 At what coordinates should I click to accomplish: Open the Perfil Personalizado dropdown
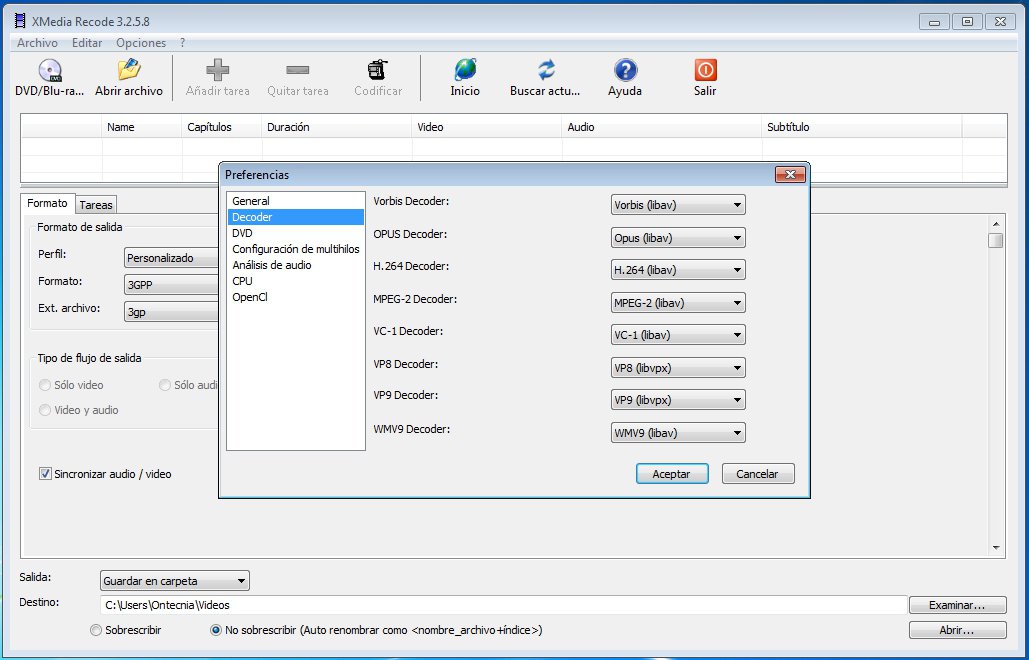coord(171,258)
